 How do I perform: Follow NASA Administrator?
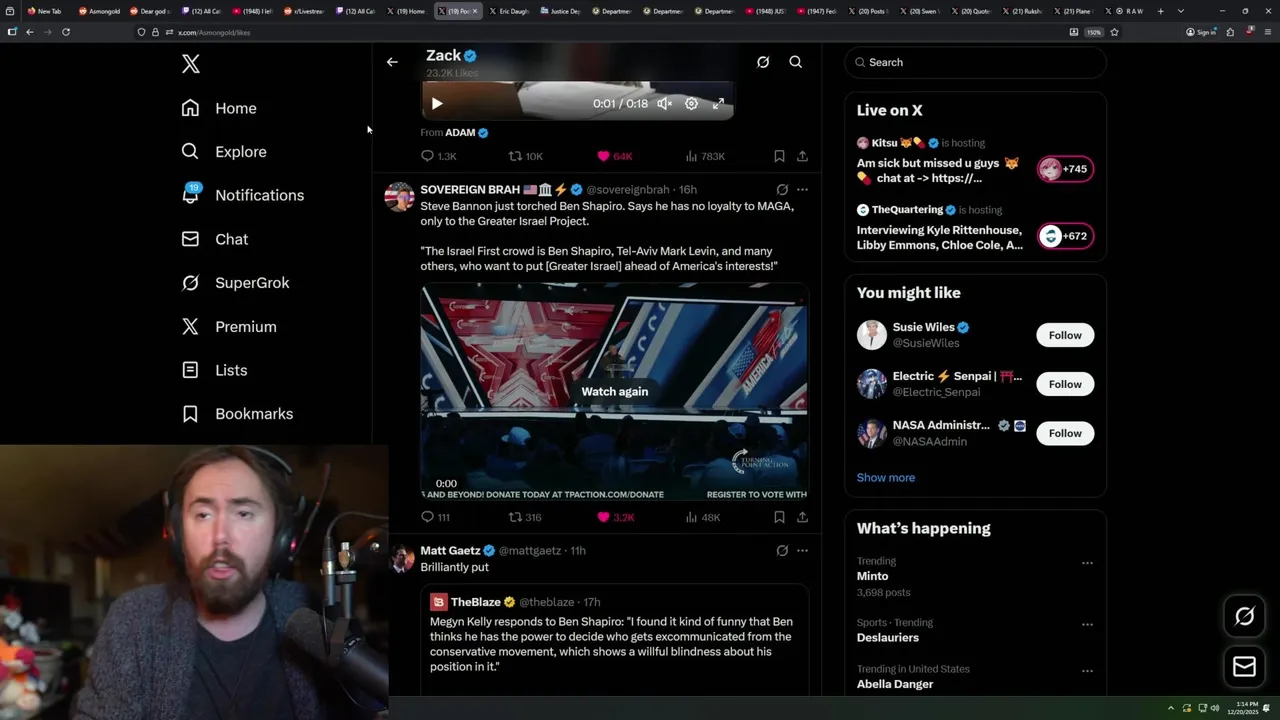pos(1065,433)
